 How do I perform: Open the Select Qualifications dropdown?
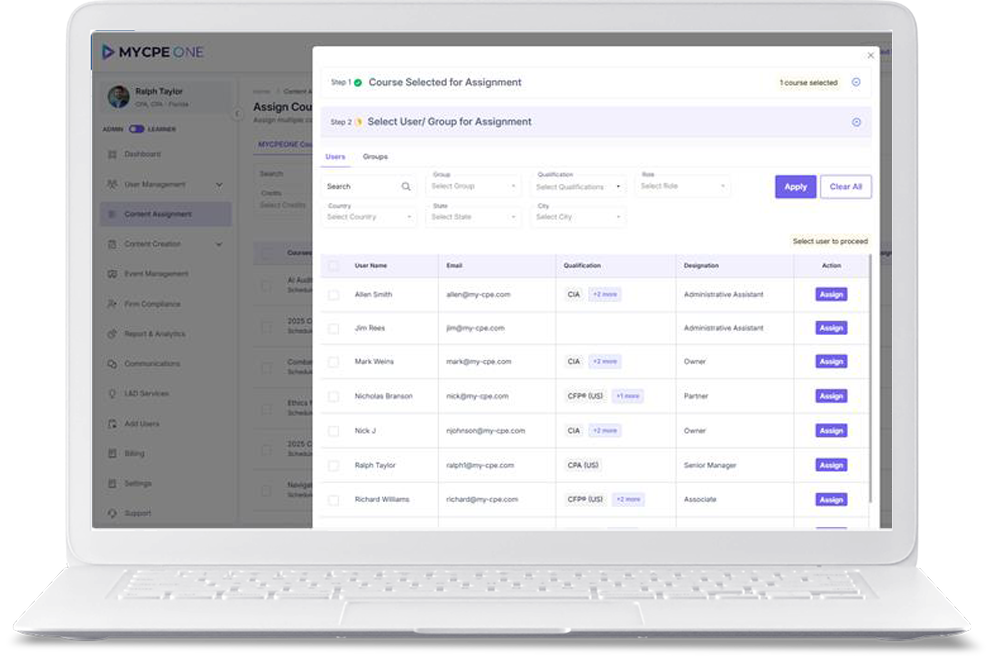coord(578,187)
